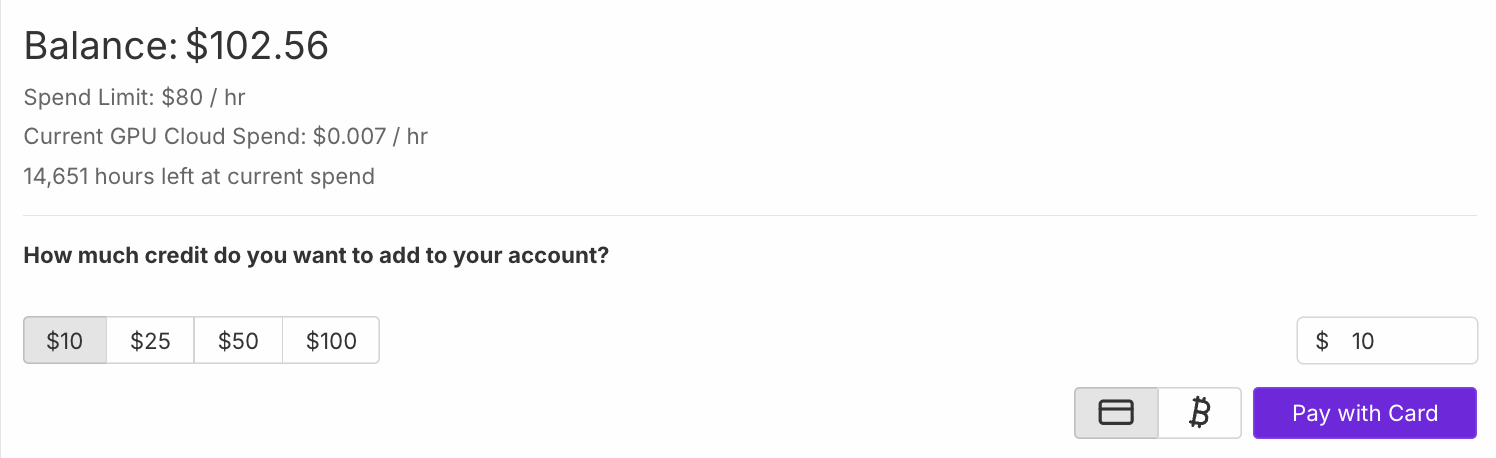Viewport: 1496px width, 458px height.
Task: Click the horizontal divider below balance details
Action: [750, 215]
